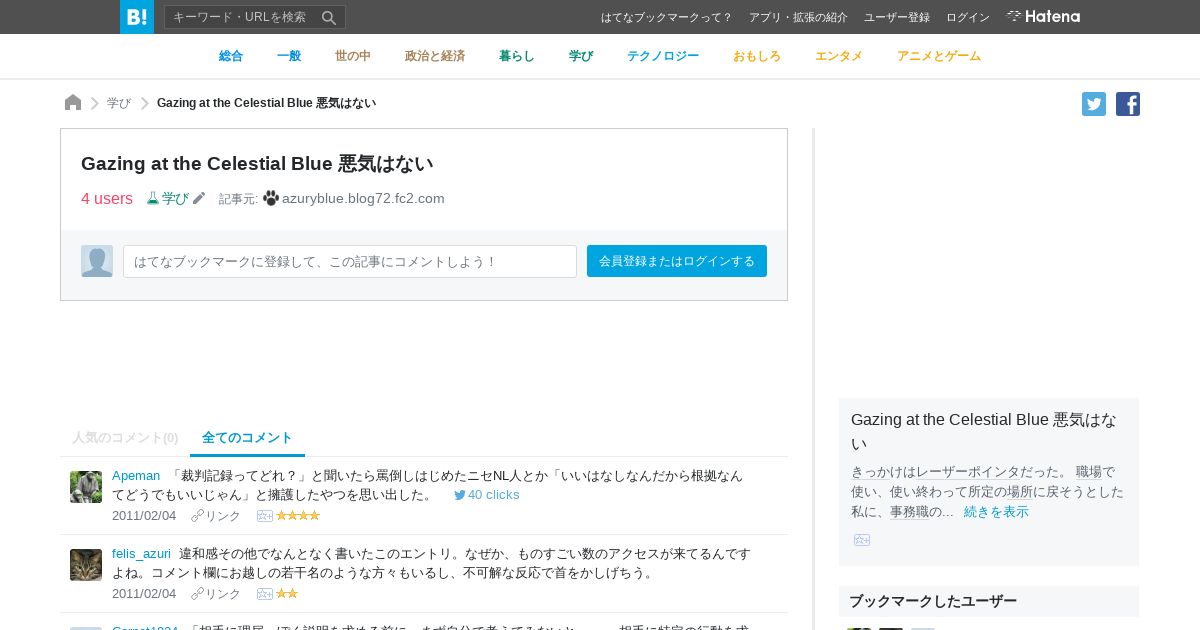Screen dimensions: 1200x630
Task: Open アニメとゲーム category tab
Action: pyautogui.click(x=939, y=56)
